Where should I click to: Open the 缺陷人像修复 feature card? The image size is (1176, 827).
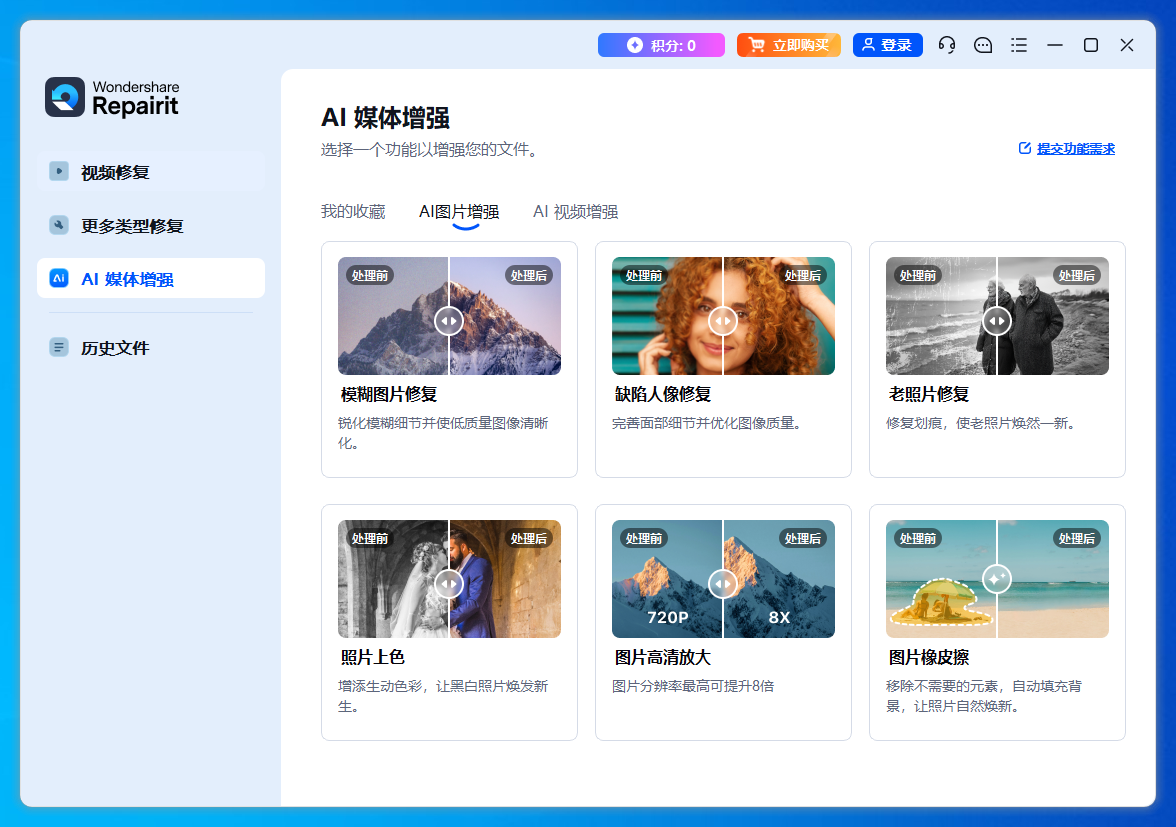click(x=723, y=393)
